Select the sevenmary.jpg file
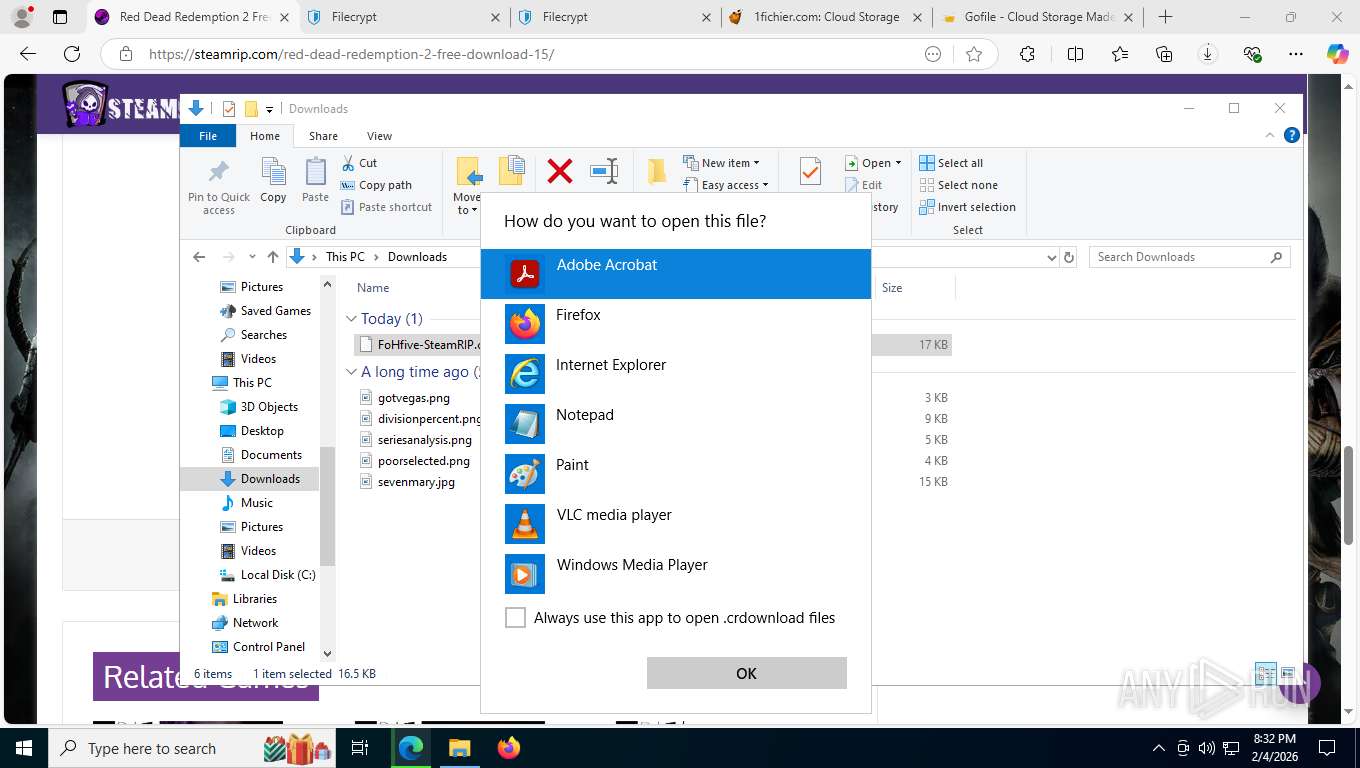 click(416, 482)
